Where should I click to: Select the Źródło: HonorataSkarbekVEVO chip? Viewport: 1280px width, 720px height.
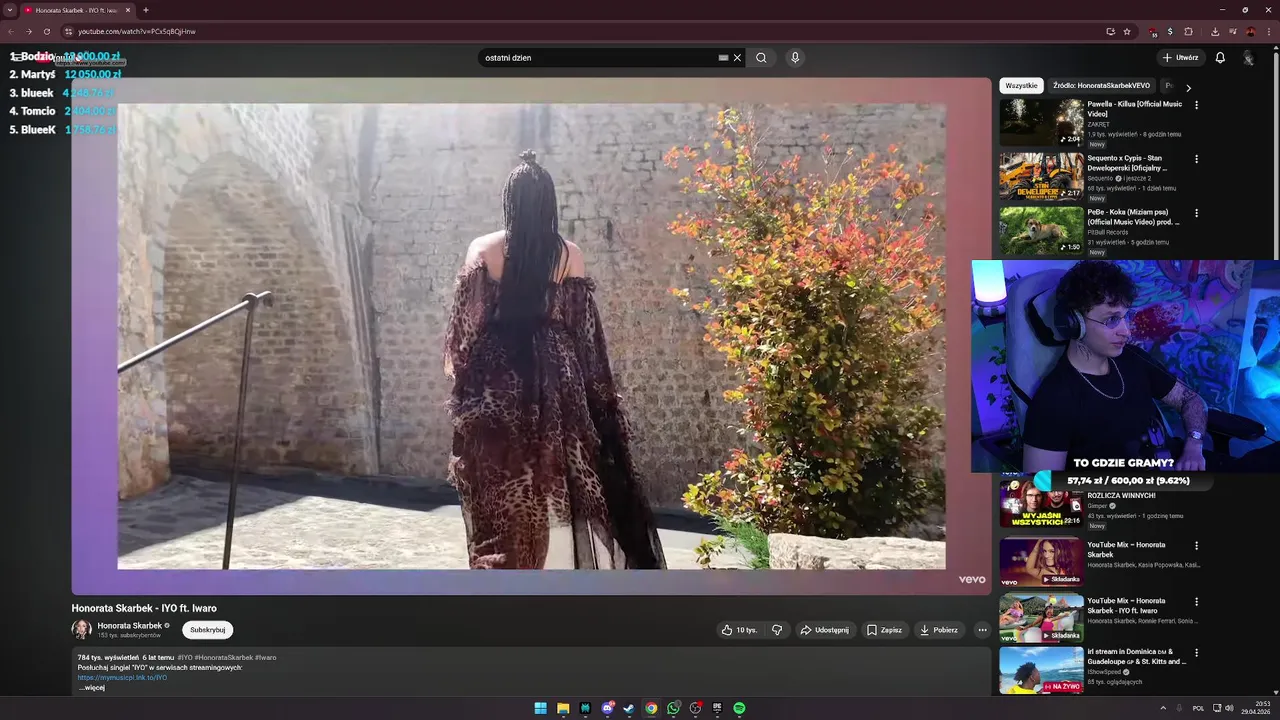pos(1101,86)
